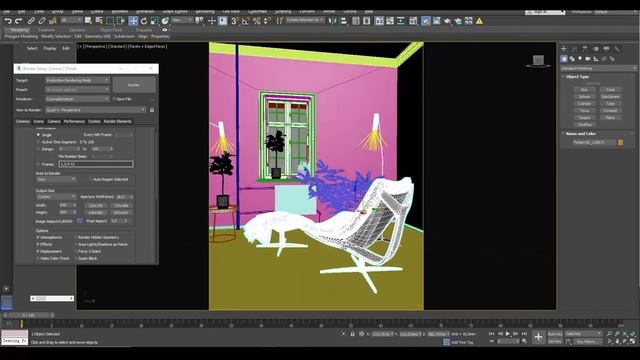640x360 pixels.
Task: Create a Sphere primitive
Action: pos(584,97)
